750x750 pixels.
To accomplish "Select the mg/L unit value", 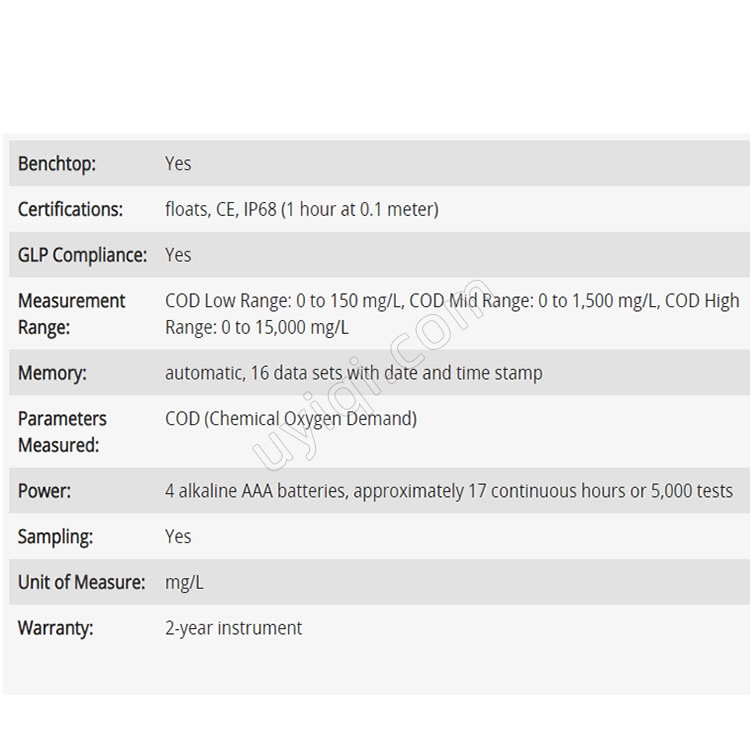I will [184, 583].
